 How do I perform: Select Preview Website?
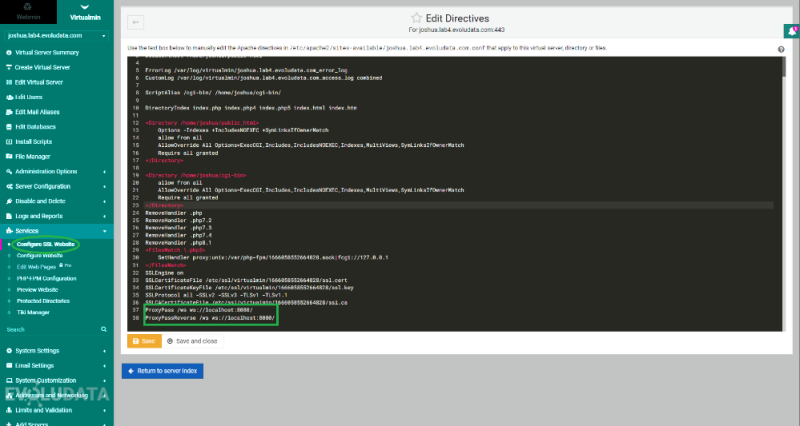pyautogui.click(x=37, y=290)
